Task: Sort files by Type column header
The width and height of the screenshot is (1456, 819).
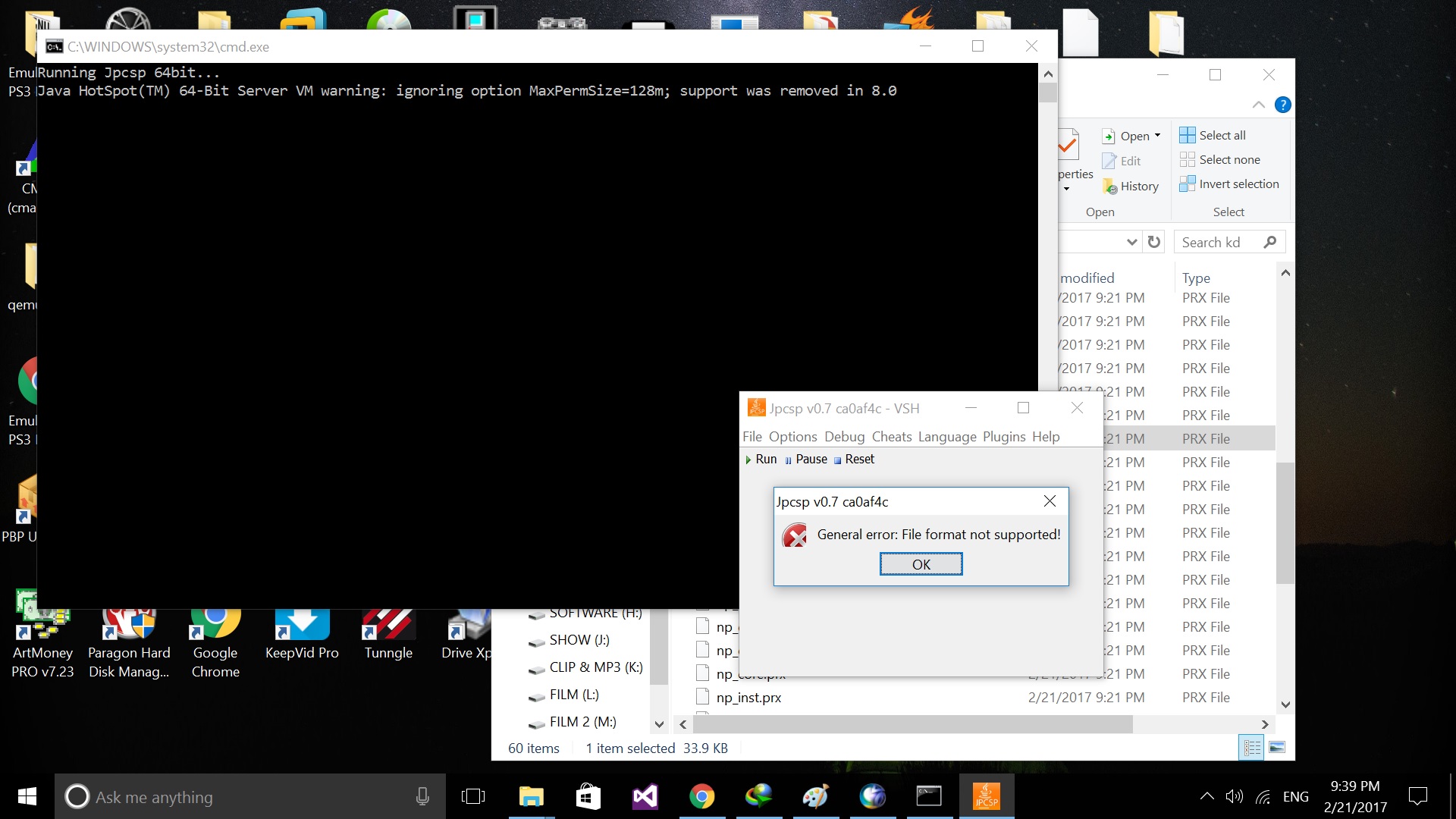Action: point(1196,278)
